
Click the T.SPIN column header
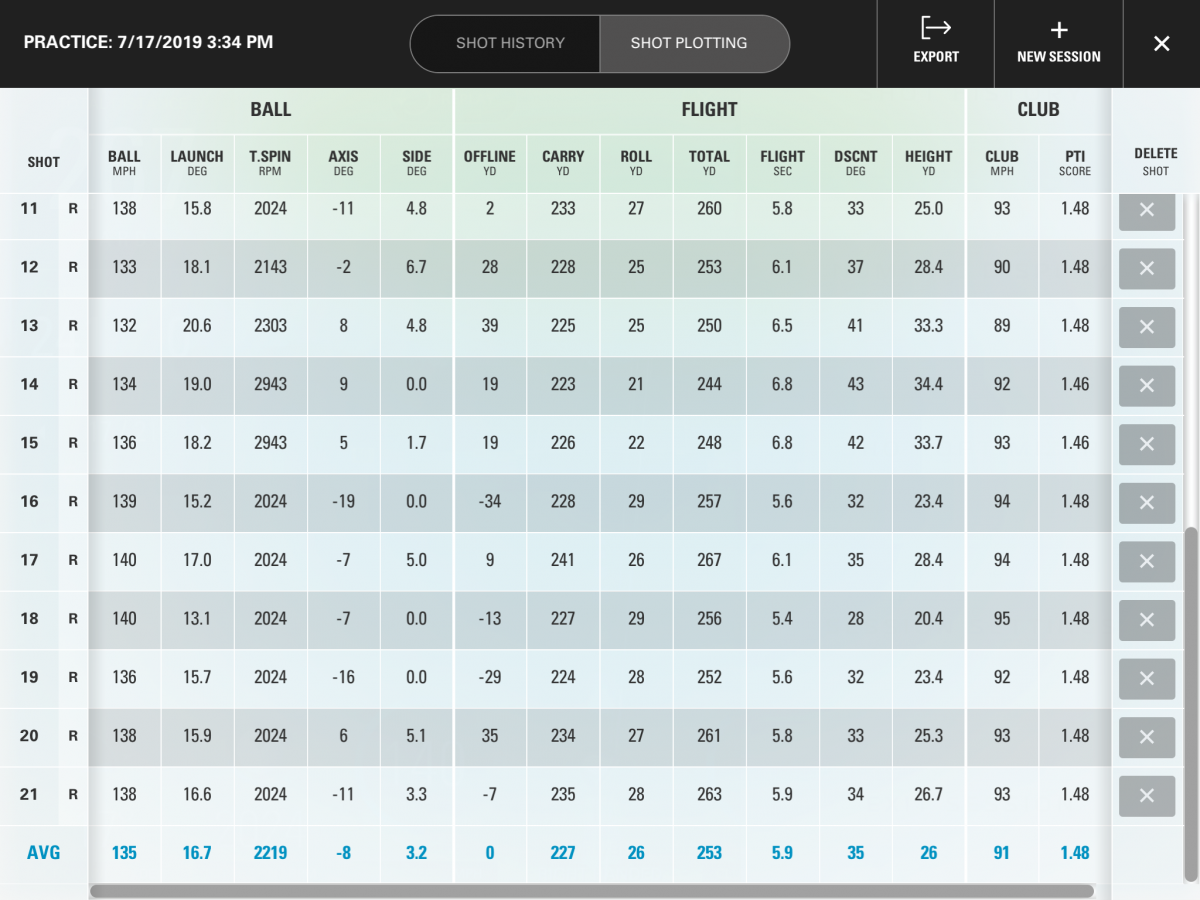(x=270, y=162)
